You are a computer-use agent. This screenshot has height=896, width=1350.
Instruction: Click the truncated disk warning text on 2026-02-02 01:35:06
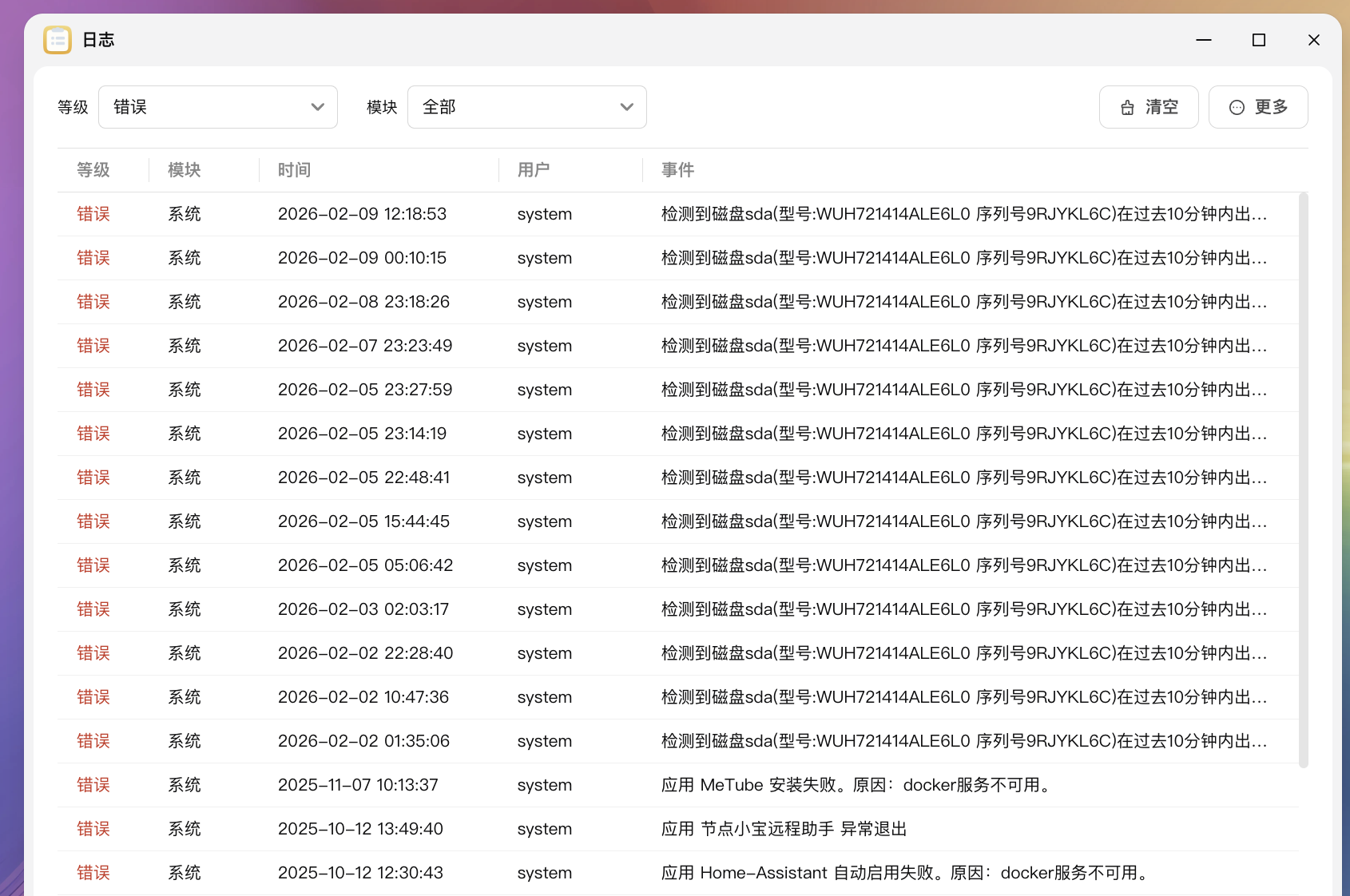pos(959,740)
